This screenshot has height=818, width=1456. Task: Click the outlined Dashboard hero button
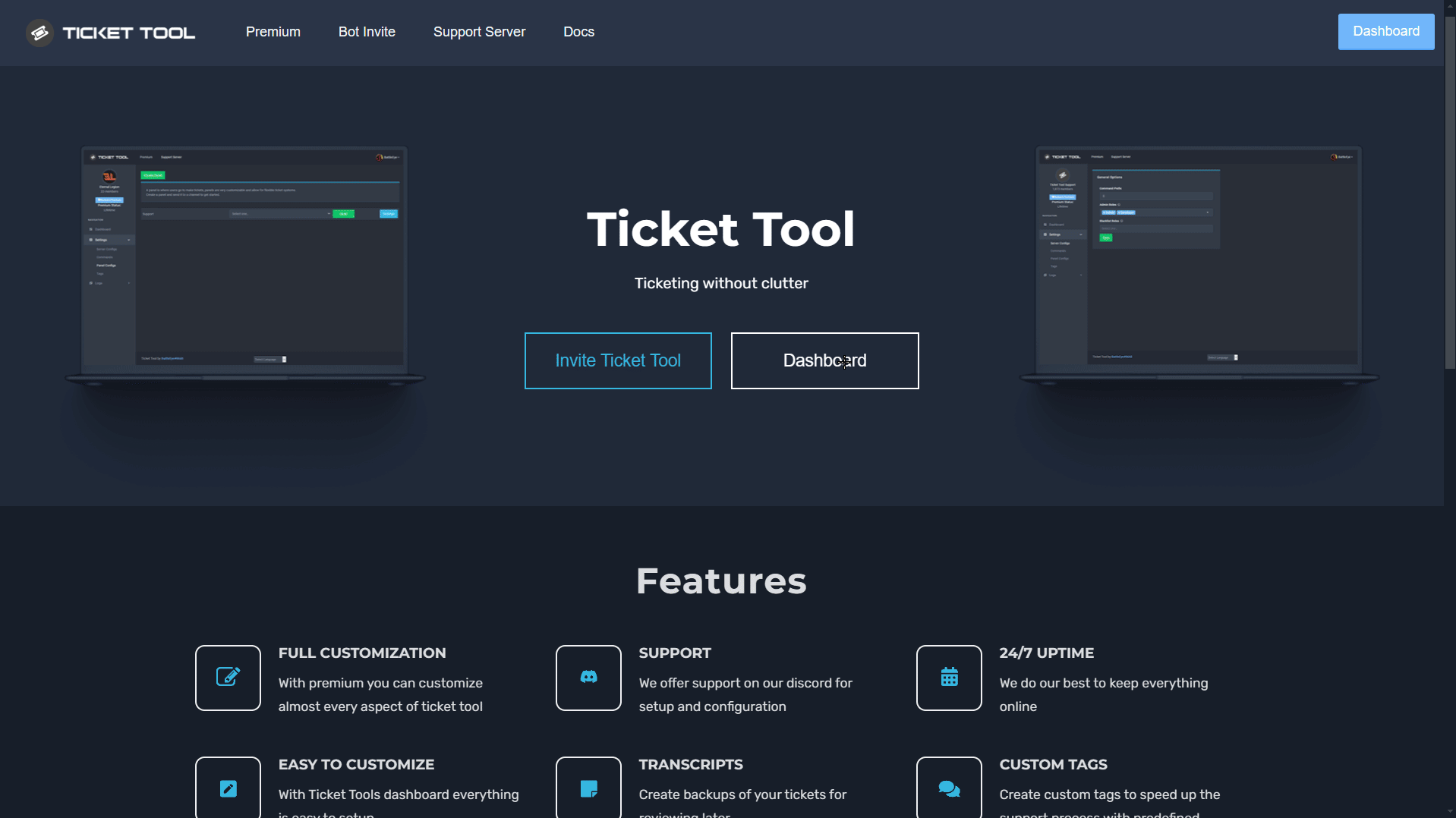824,360
